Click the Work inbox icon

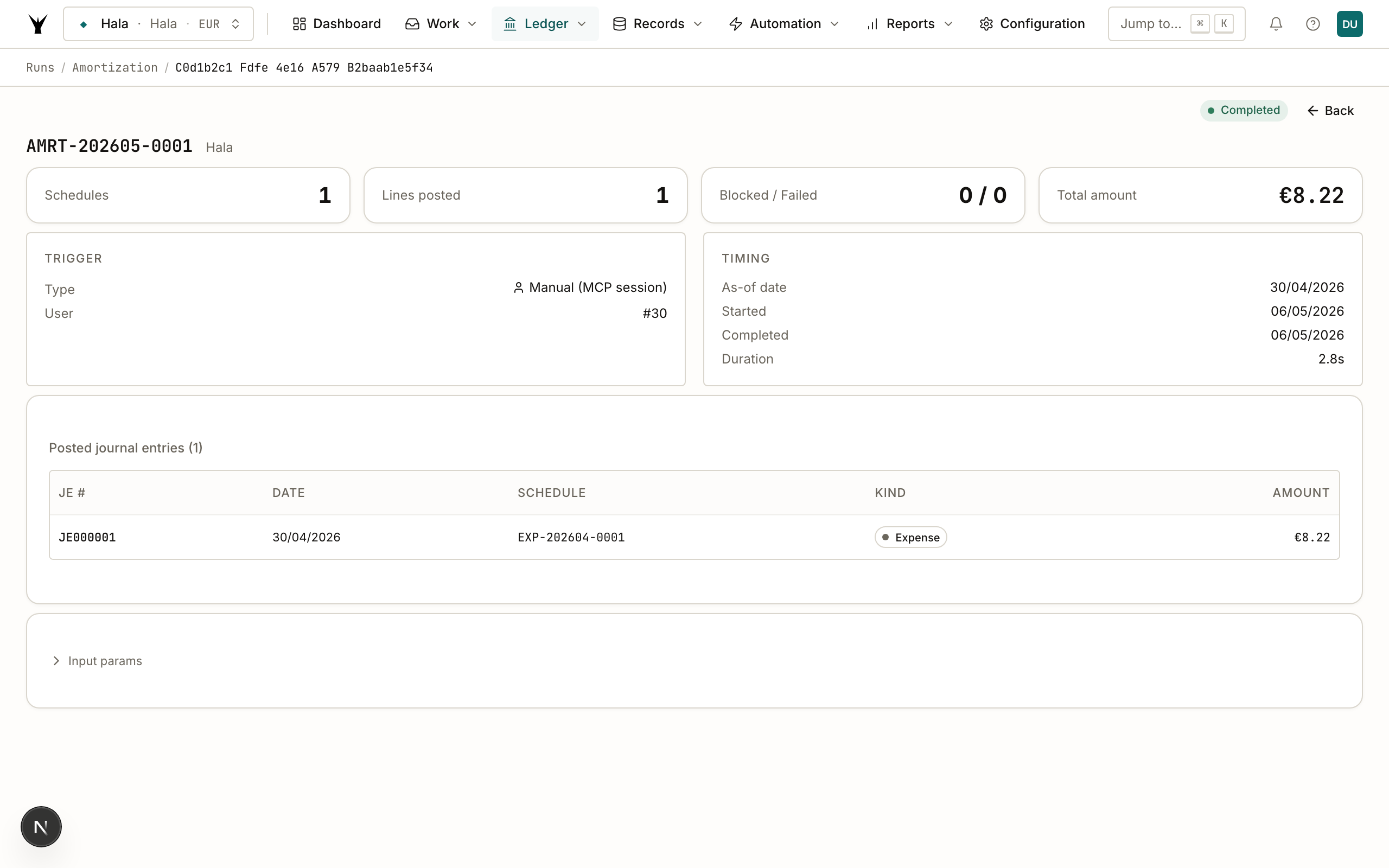coord(412,23)
